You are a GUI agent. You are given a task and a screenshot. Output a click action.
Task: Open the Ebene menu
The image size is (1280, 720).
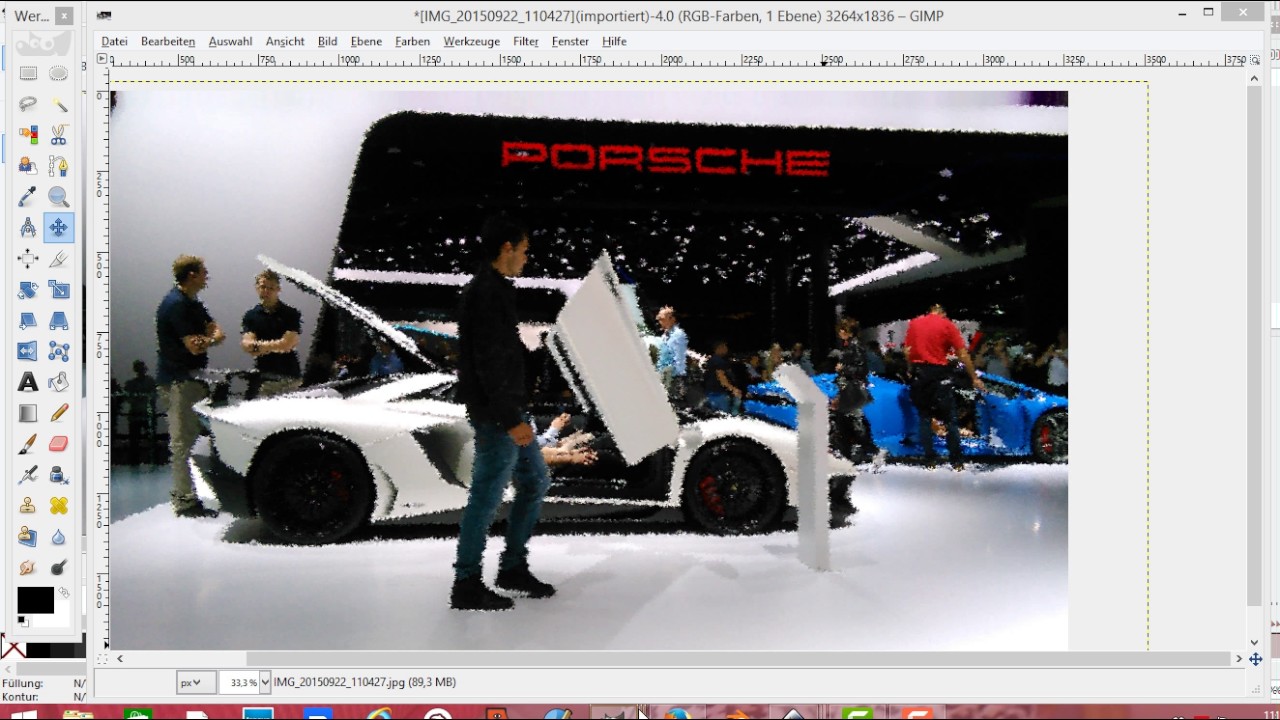(x=366, y=41)
